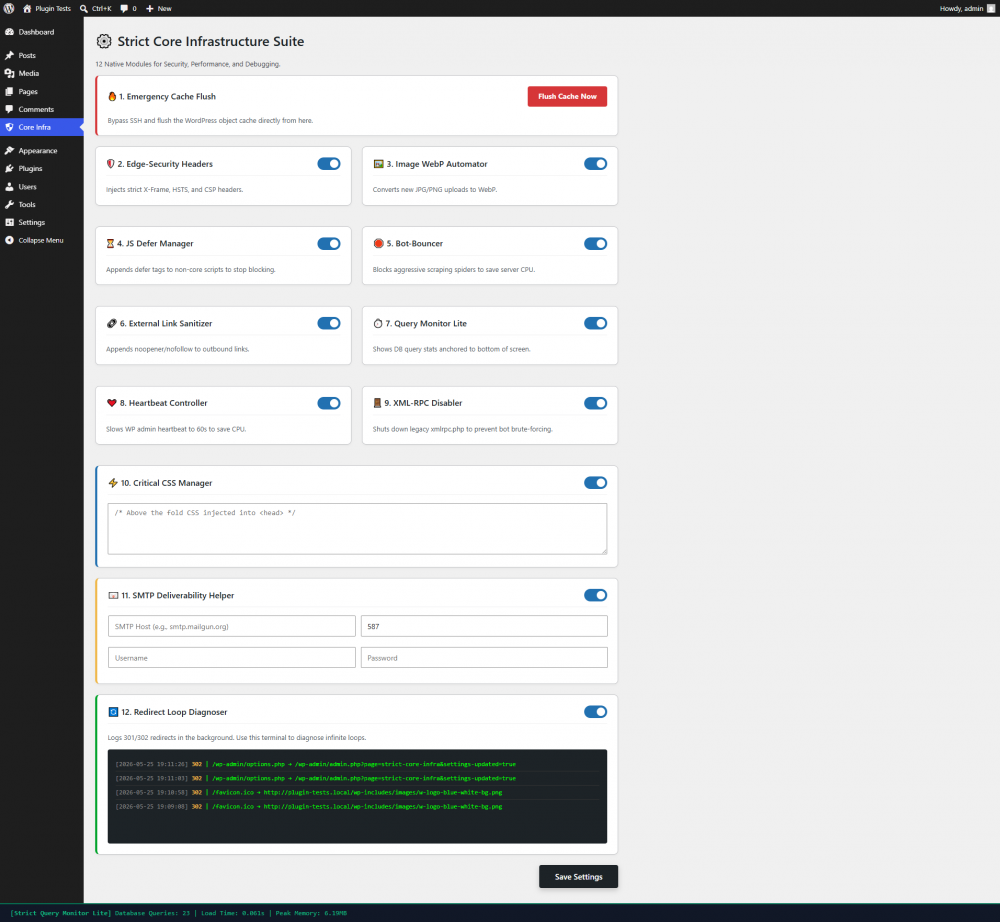Click the Comments icon in the sidebar
Viewport: 1000px width, 922px height.
(10, 109)
